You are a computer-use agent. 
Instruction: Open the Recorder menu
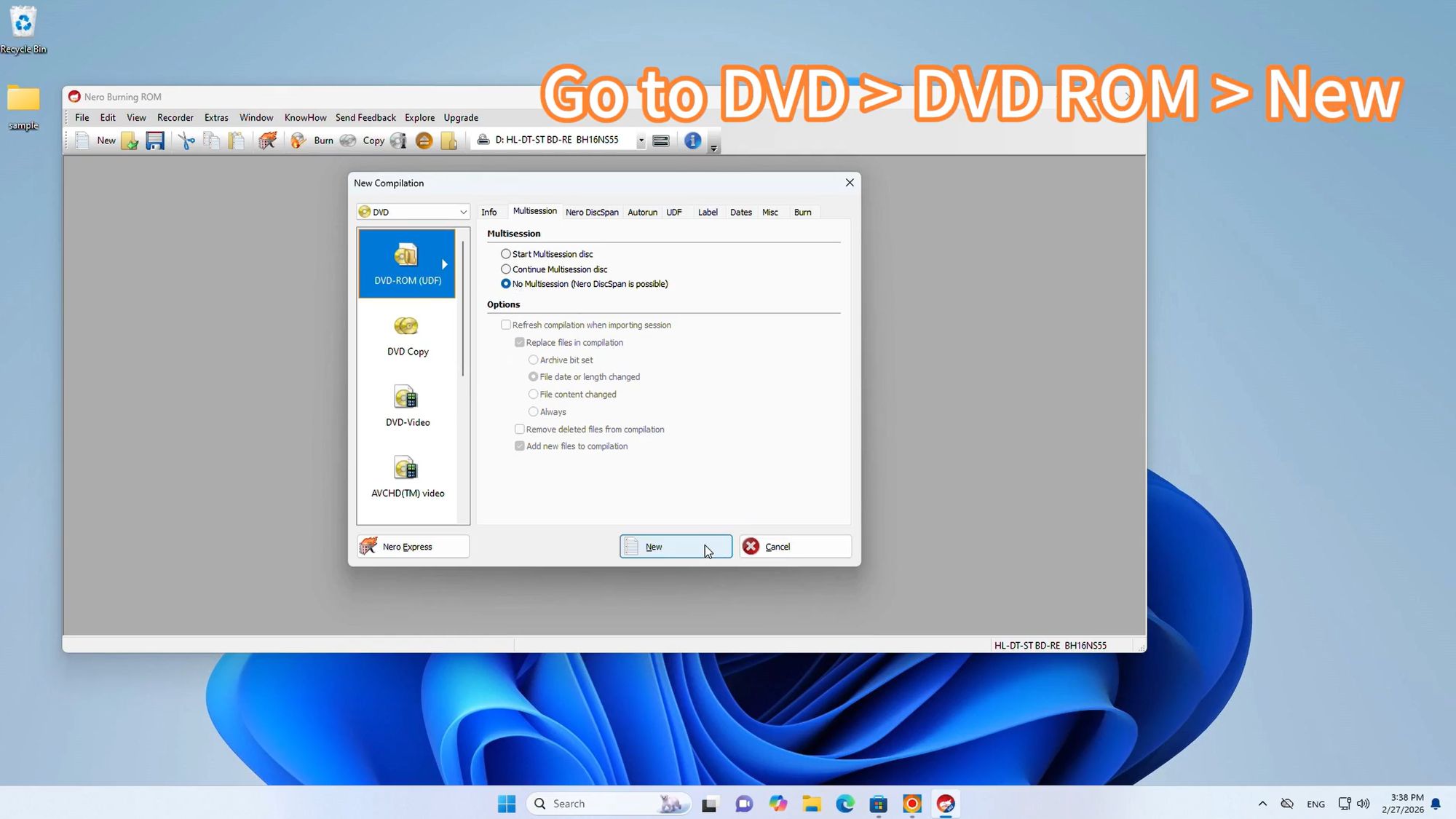175,117
